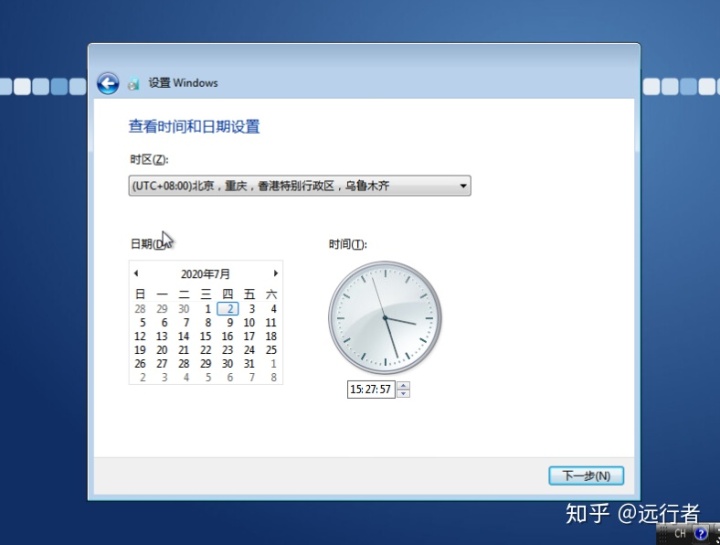Image resolution: width=720 pixels, height=545 pixels.
Task: Pick July 27 on the calendar
Action: click(x=162, y=364)
